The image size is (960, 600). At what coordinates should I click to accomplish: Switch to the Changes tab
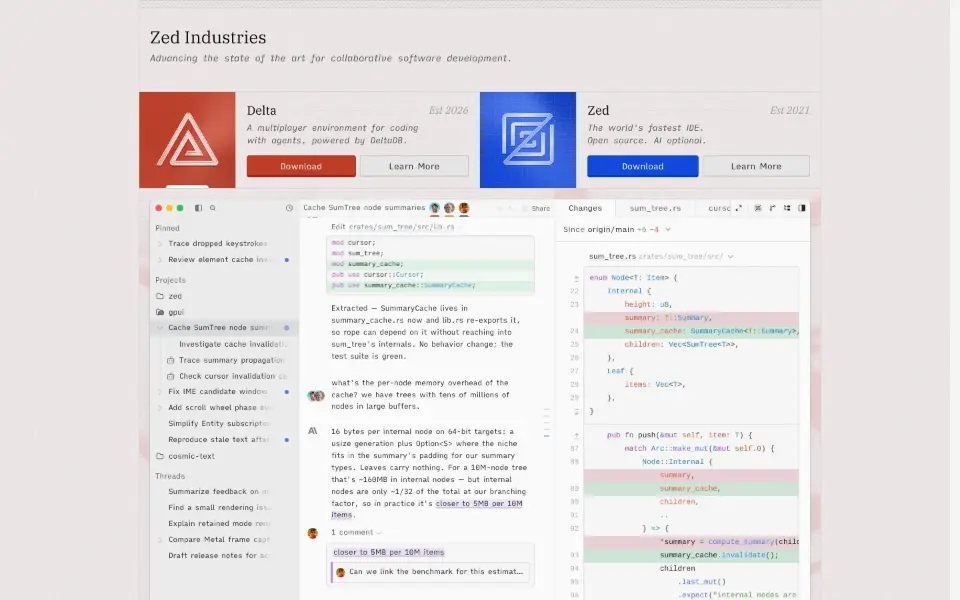click(585, 208)
